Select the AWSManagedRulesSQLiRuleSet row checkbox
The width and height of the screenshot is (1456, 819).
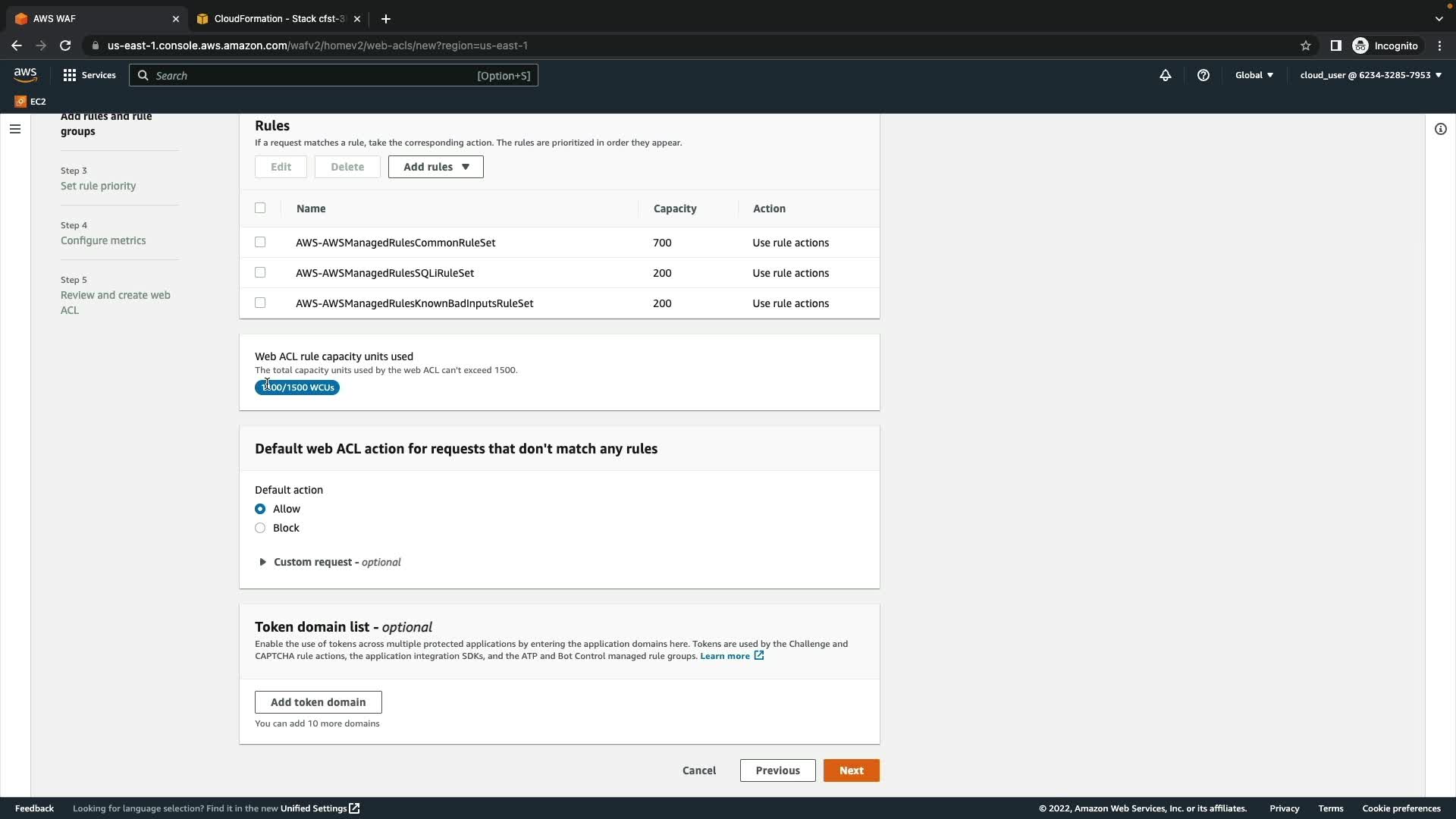point(260,272)
